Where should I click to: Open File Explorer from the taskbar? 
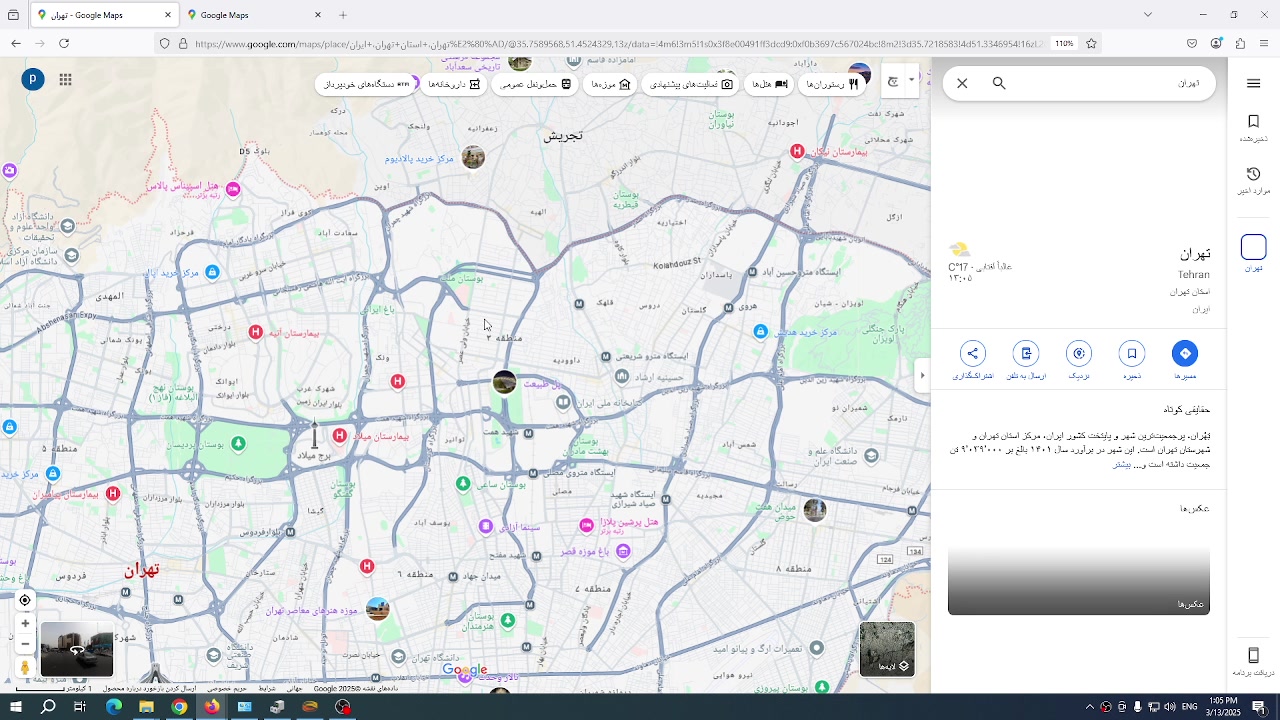pyautogui.click(x=146, y=707)
